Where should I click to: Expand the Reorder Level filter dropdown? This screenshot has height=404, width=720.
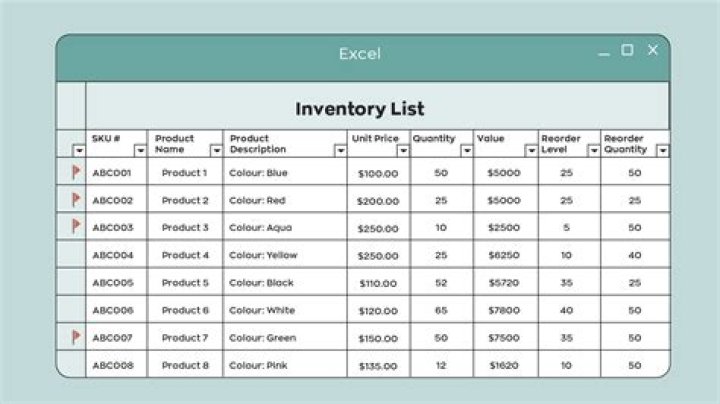point(594,150)
